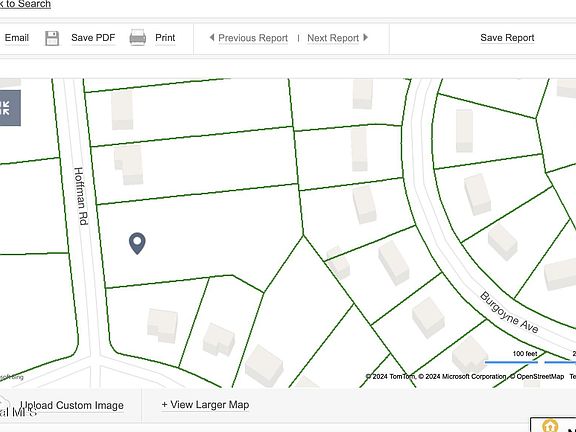Open the Email option
The width and height of the screenshot is (576, 432).
click(x=17, y=38)
